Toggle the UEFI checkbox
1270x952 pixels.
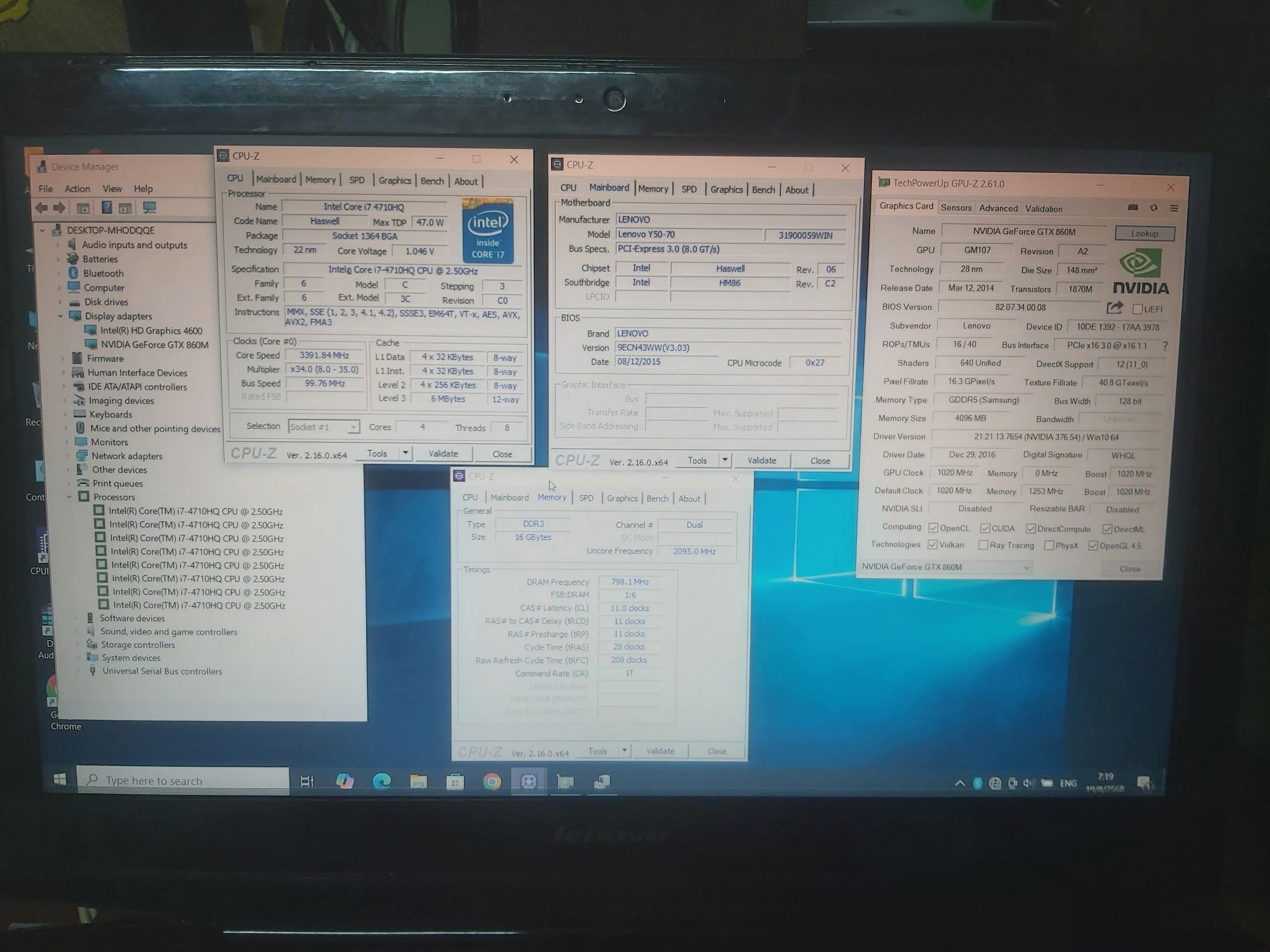point(1137,309)
